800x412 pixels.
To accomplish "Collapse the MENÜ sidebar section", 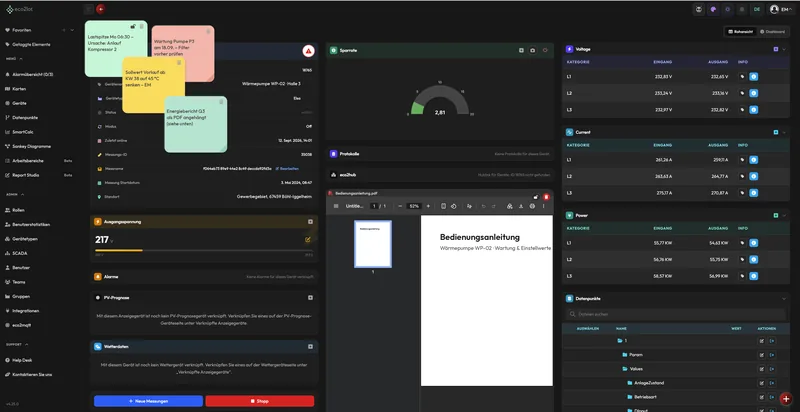I will [20, 59].
